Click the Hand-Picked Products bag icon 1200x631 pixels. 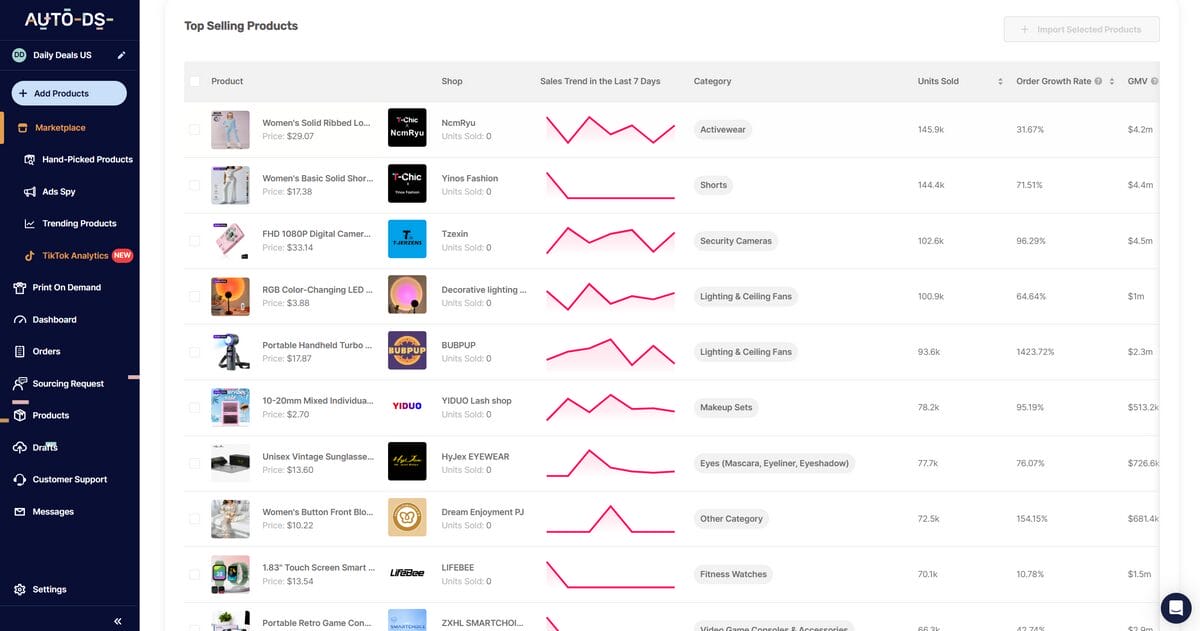coord(30,160)
